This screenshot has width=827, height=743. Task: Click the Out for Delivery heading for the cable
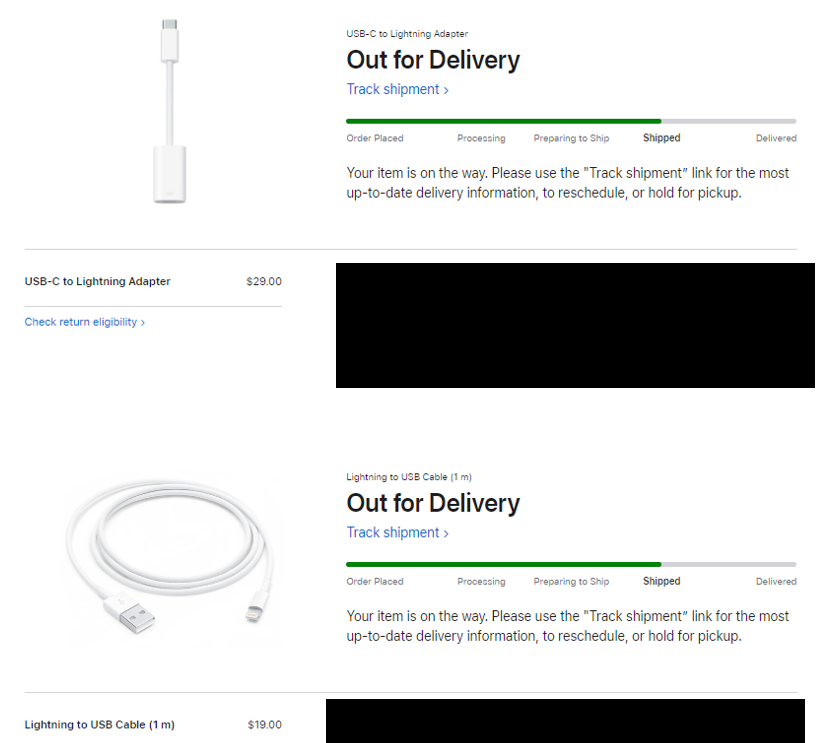click(433, 503)
